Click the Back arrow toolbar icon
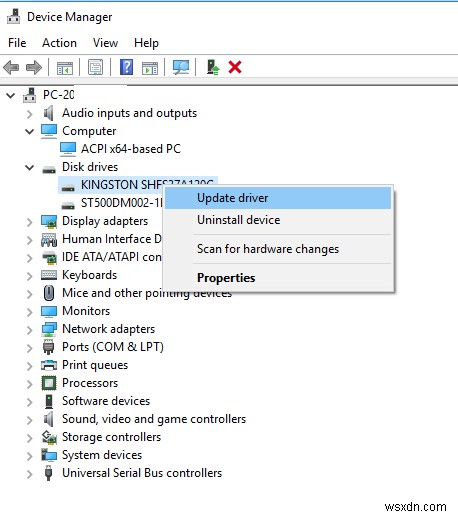The width and height of the screenshot is (458, 517). pyautogui.click(x=11, y=67)
